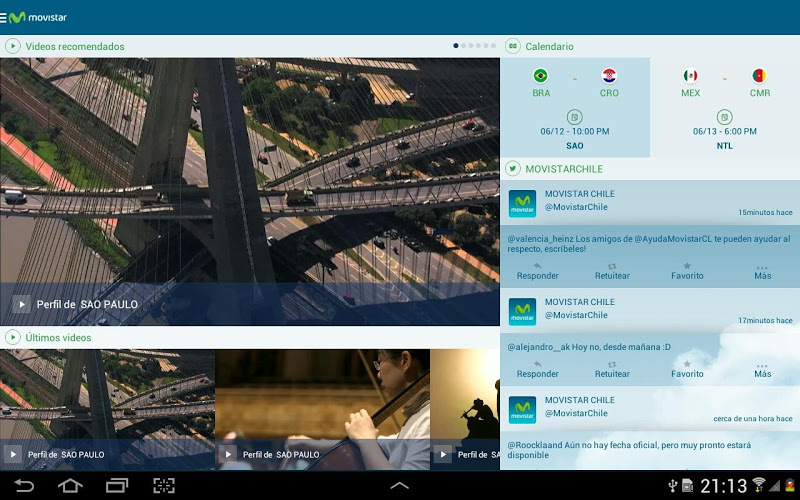
Task: Select the BRA - CRO match card venue SAO
Action: (x=574, y=146)
